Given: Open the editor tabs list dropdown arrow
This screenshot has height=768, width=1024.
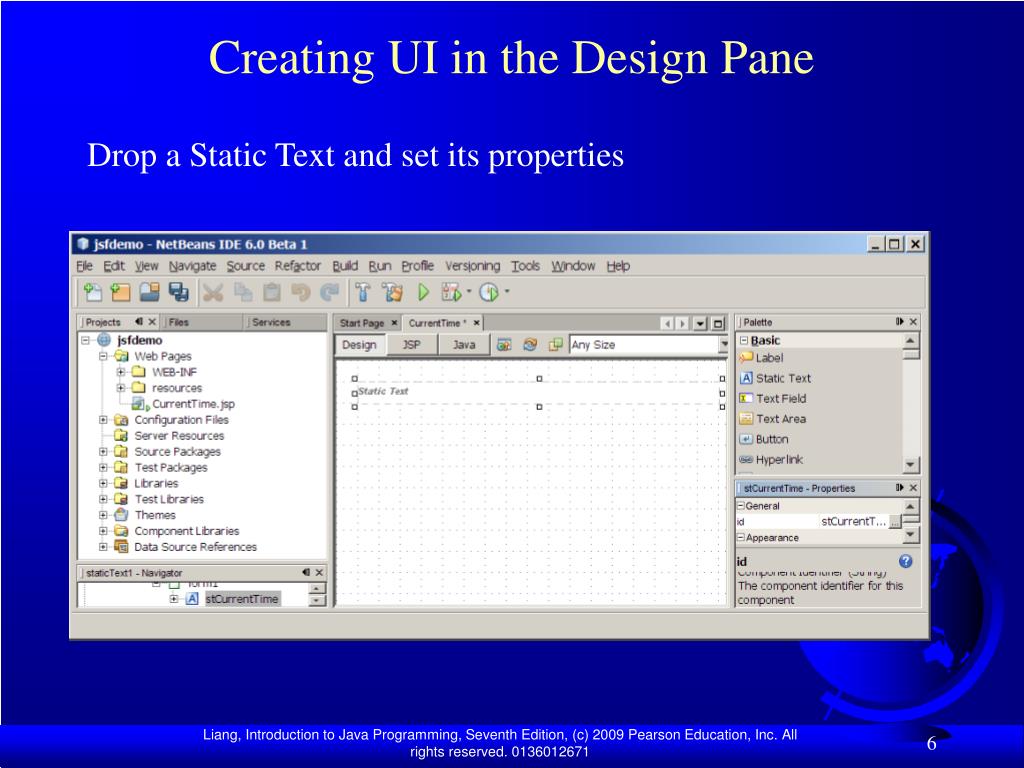Looking at the screenshot, I should tap(700, 323).
